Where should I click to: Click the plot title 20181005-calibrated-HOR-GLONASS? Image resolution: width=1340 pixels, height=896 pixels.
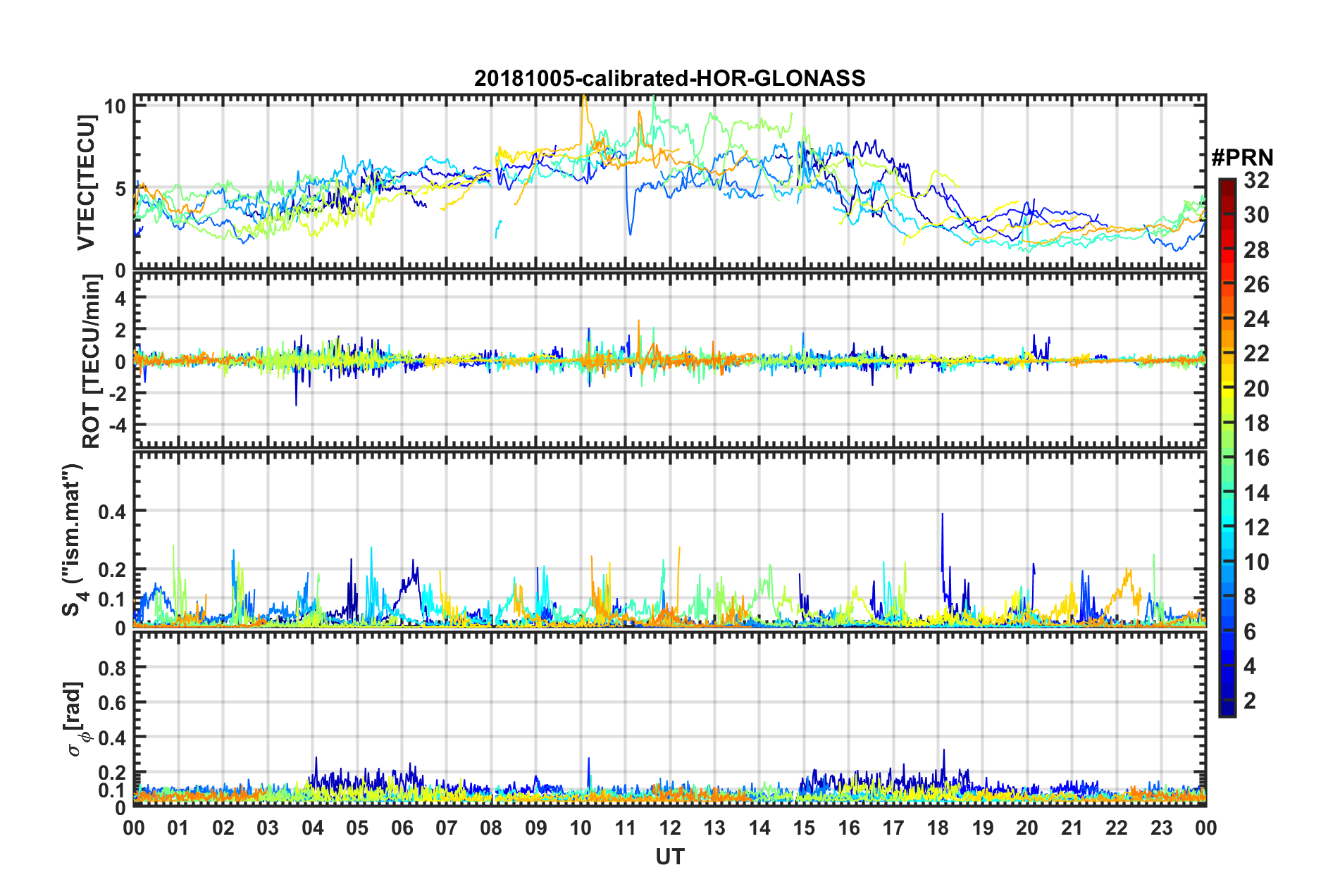(669, 78)
